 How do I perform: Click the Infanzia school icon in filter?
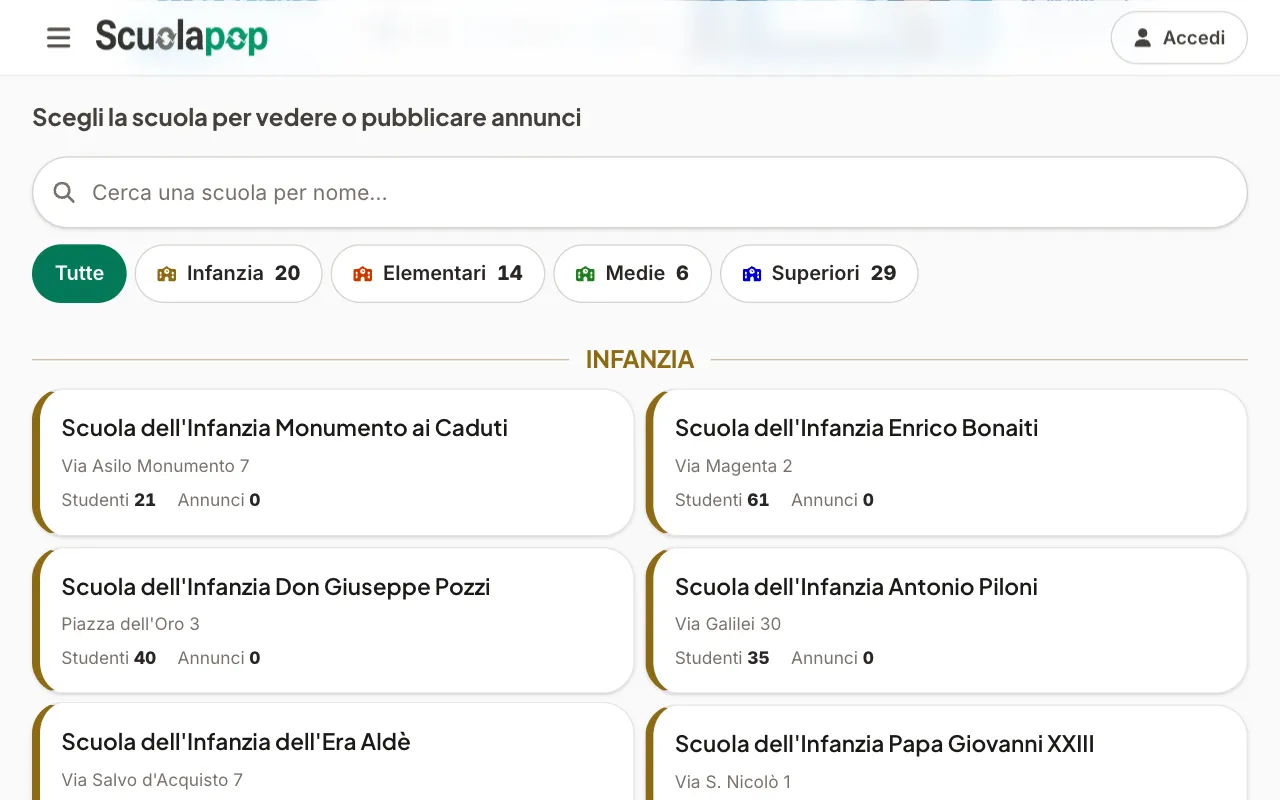[167, 274]
